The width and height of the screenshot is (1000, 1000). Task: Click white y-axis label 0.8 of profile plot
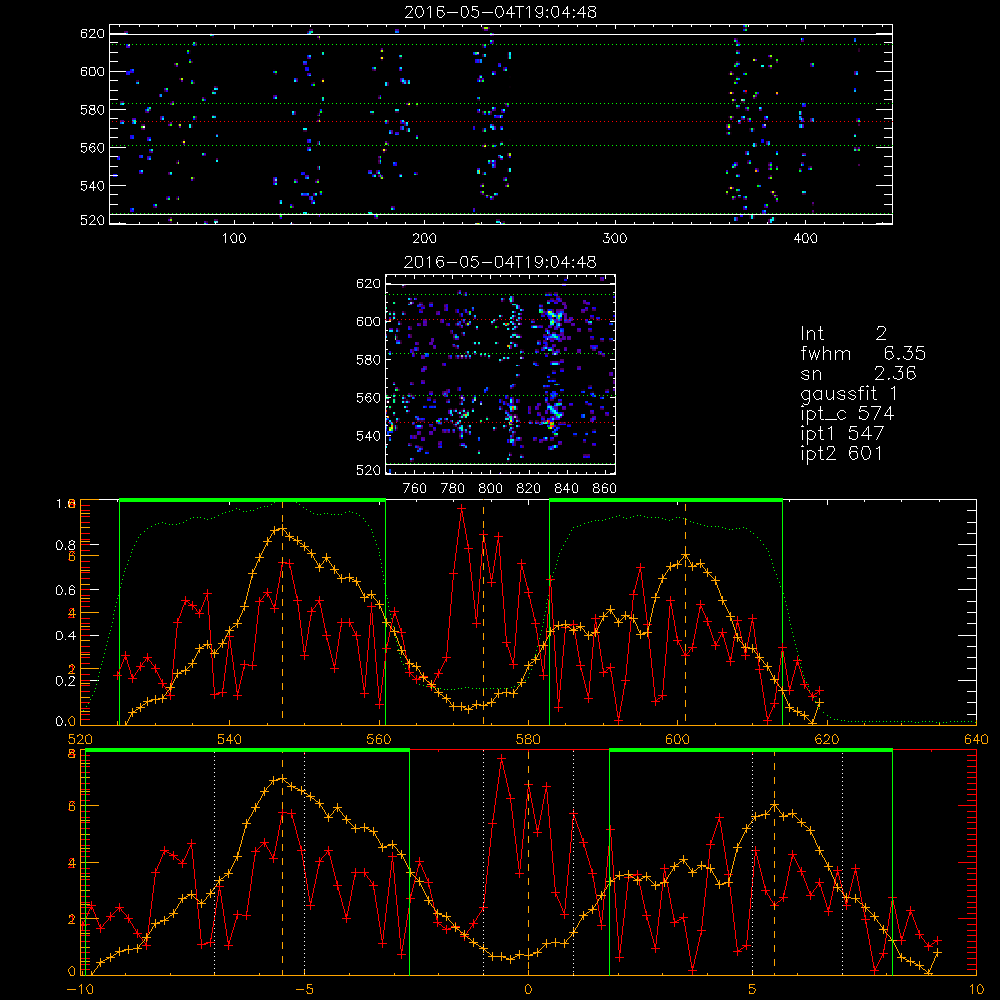[x=65, y=545]
